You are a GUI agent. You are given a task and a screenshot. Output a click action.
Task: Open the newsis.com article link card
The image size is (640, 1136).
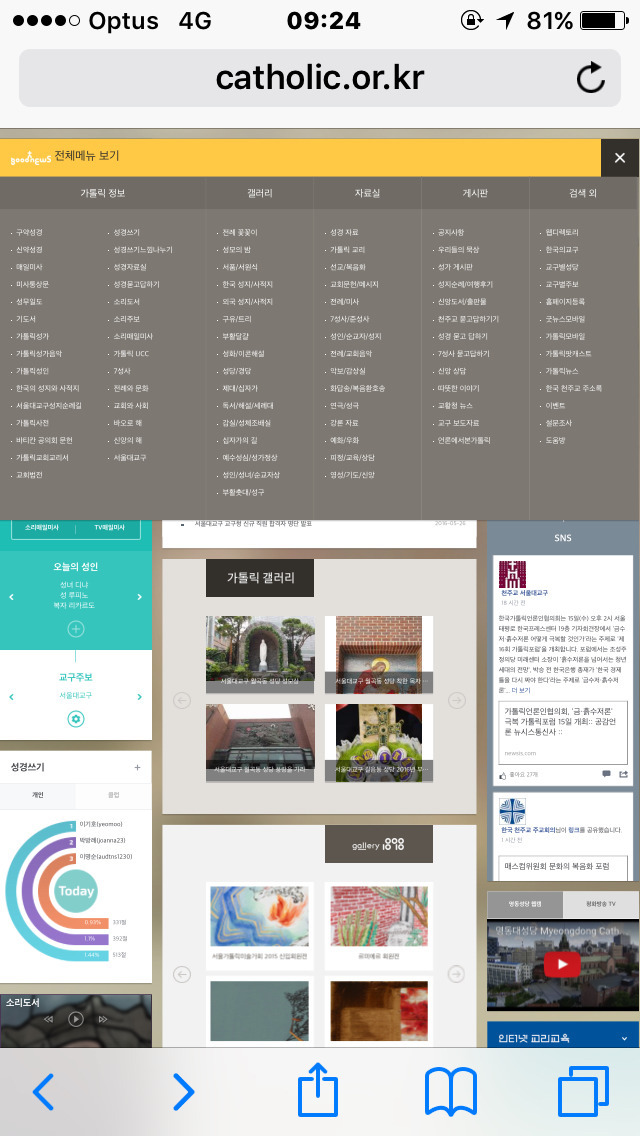[x=563, y=732]
